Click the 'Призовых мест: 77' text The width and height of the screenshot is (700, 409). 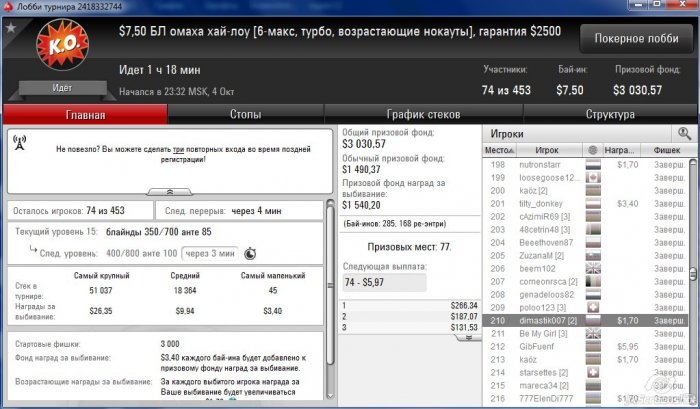pyautogui.click(x=409, y=247)
